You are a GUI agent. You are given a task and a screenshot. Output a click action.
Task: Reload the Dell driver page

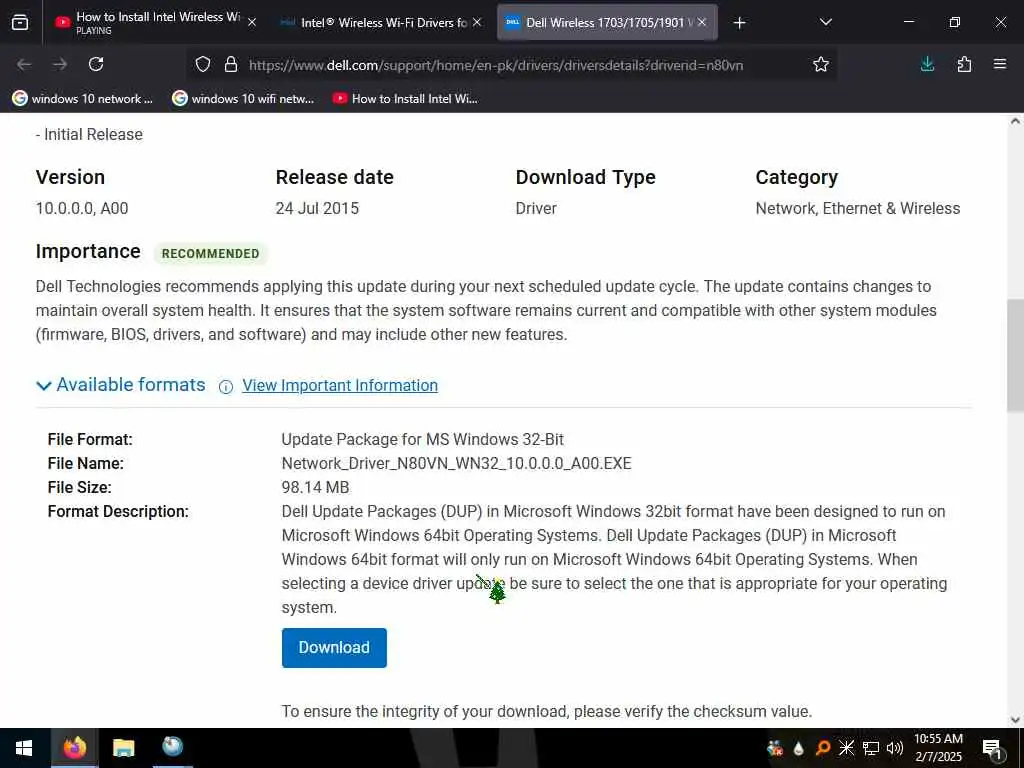pyautogui.click(x=96, y=64)
